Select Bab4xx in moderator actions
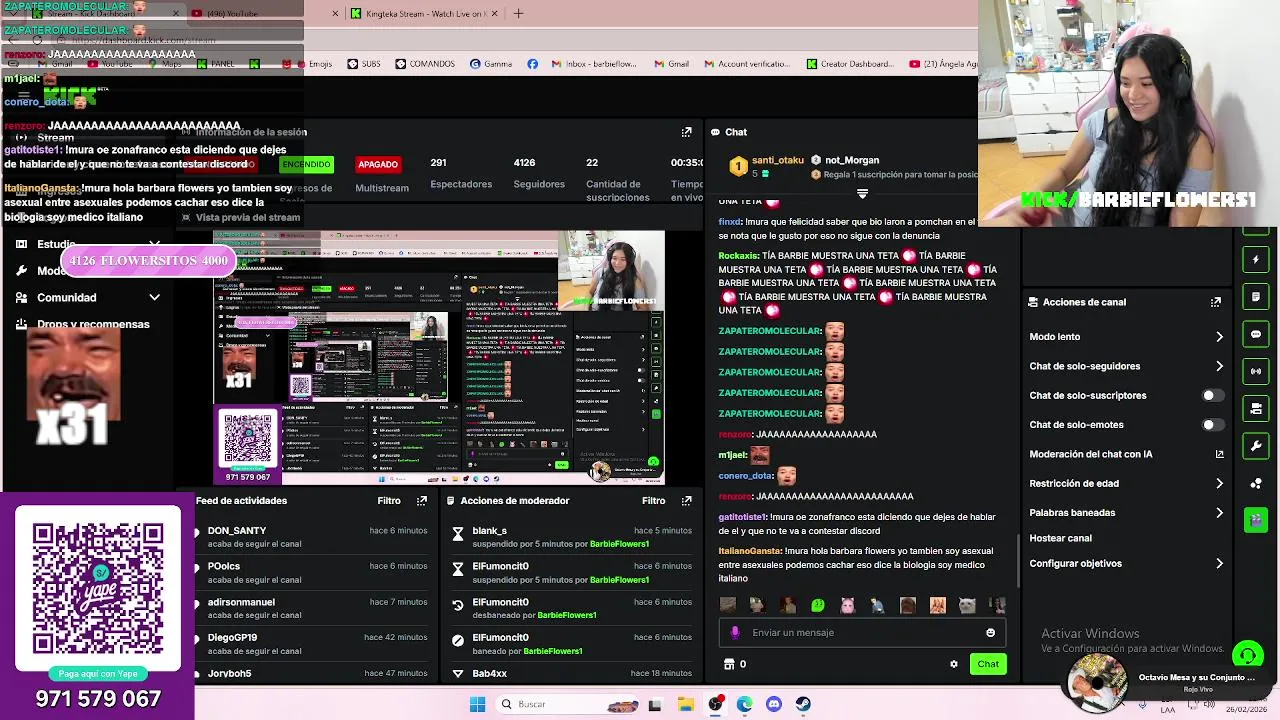The height and width of the screenshot is (720, 1280). coord(490,674)
